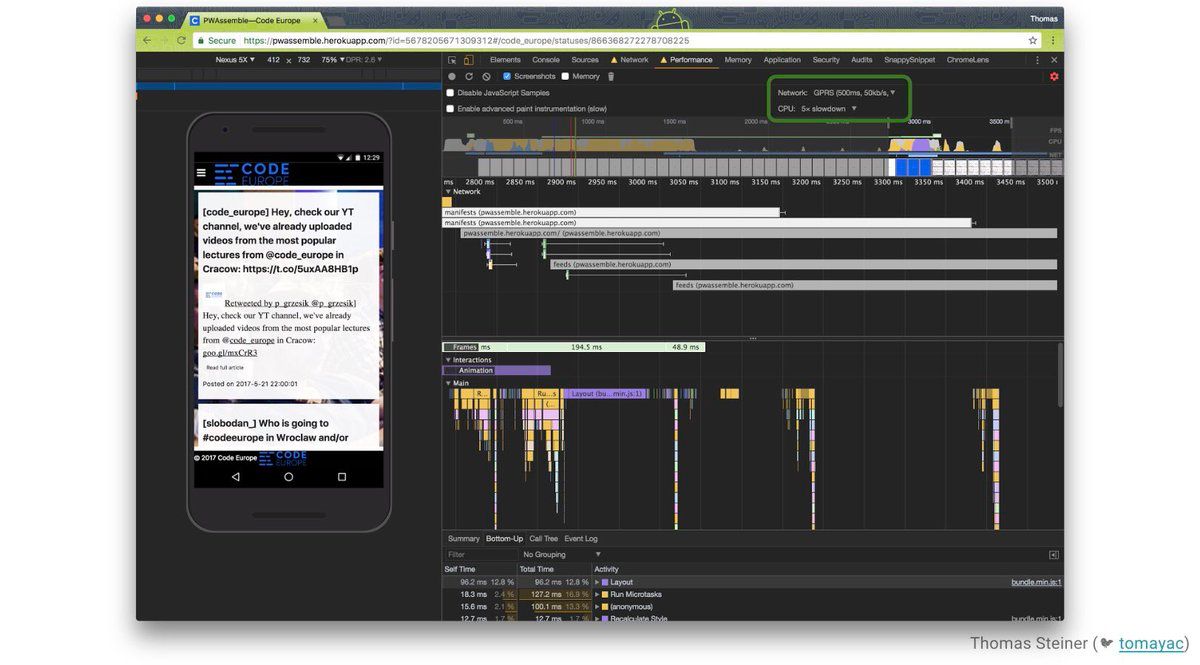Click the clear recording icon
Screen dimensions: 1200x665
[486, 76]
